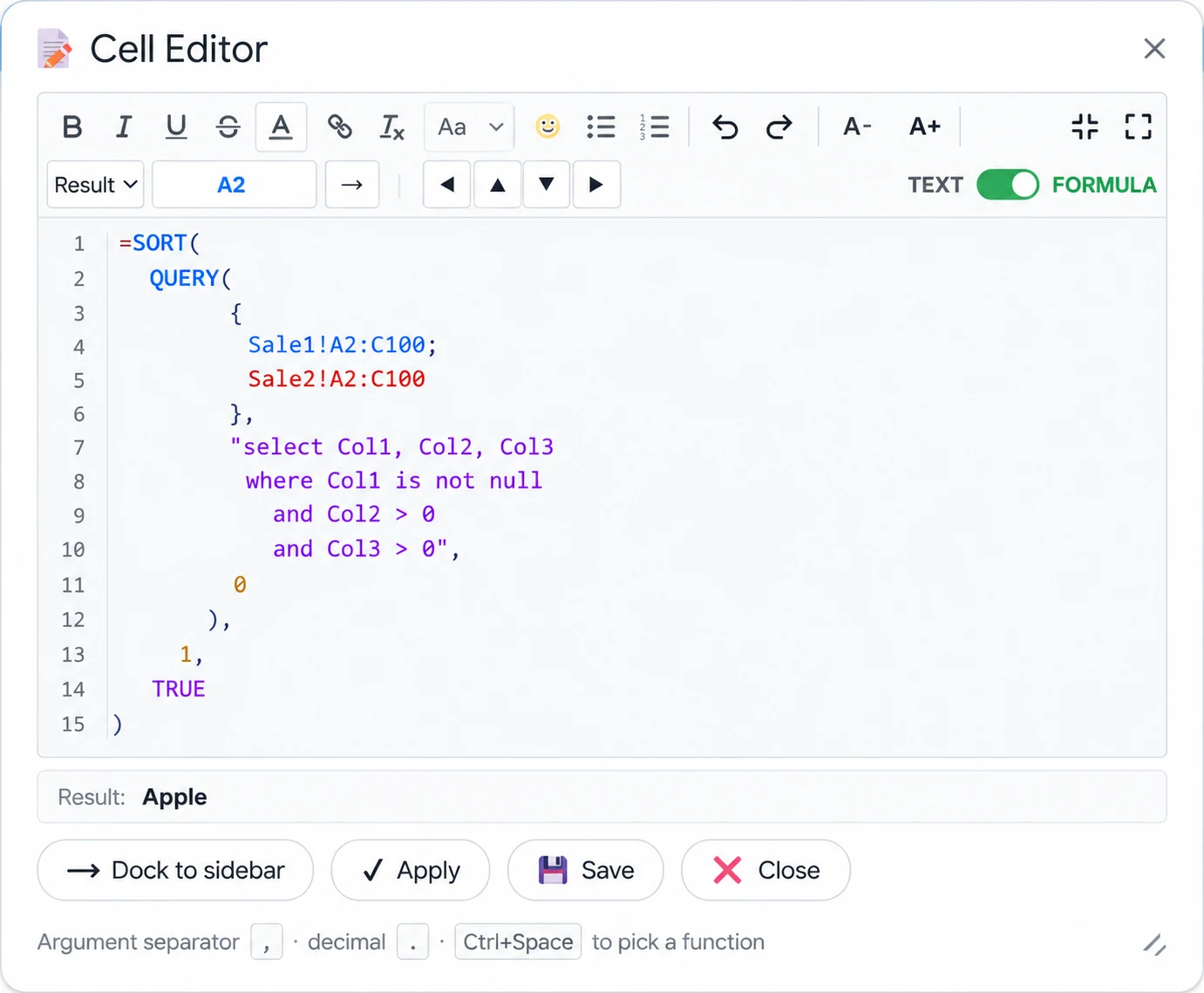Viewport: 1204px width, 993px height.
Task: Move to the cell on the left
Action: (447, 185)
